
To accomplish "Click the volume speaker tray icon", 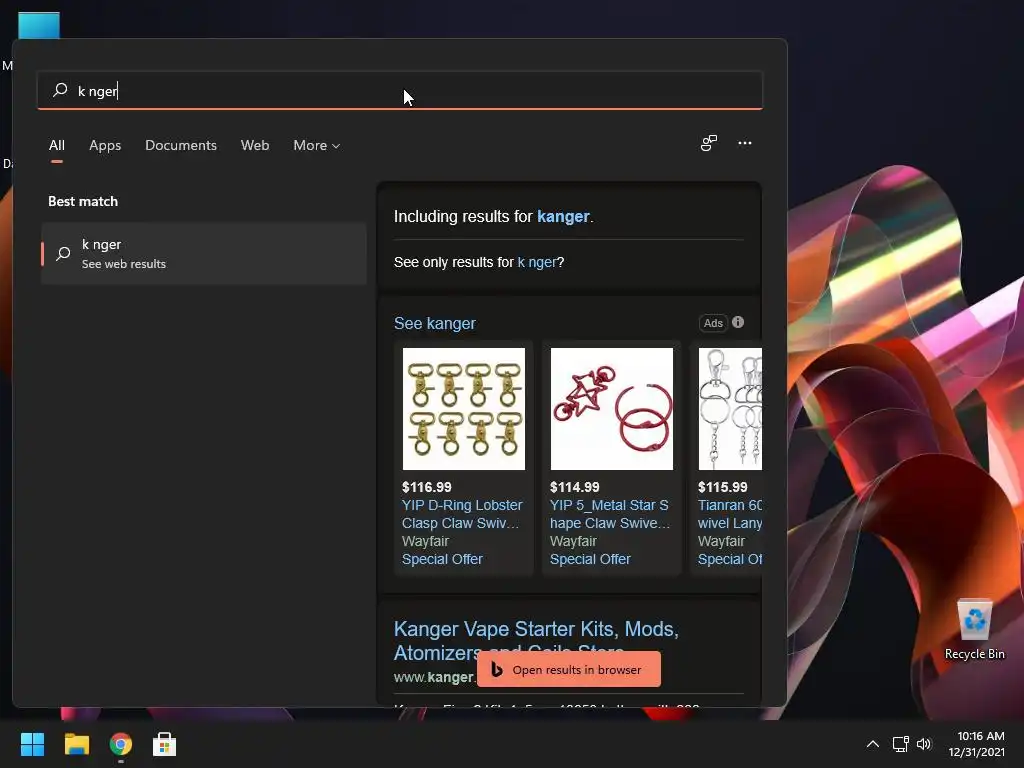I will [x=923, y=744].
